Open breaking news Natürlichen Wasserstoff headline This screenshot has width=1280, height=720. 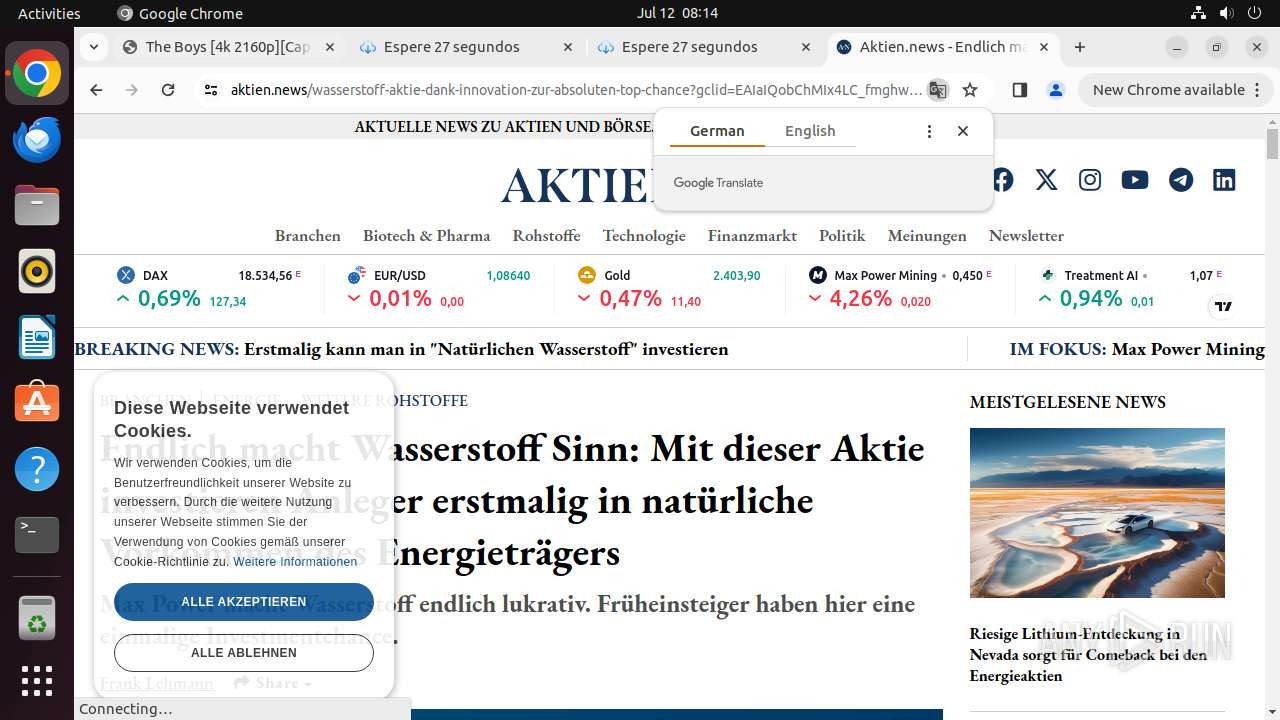tap(486, 349)
